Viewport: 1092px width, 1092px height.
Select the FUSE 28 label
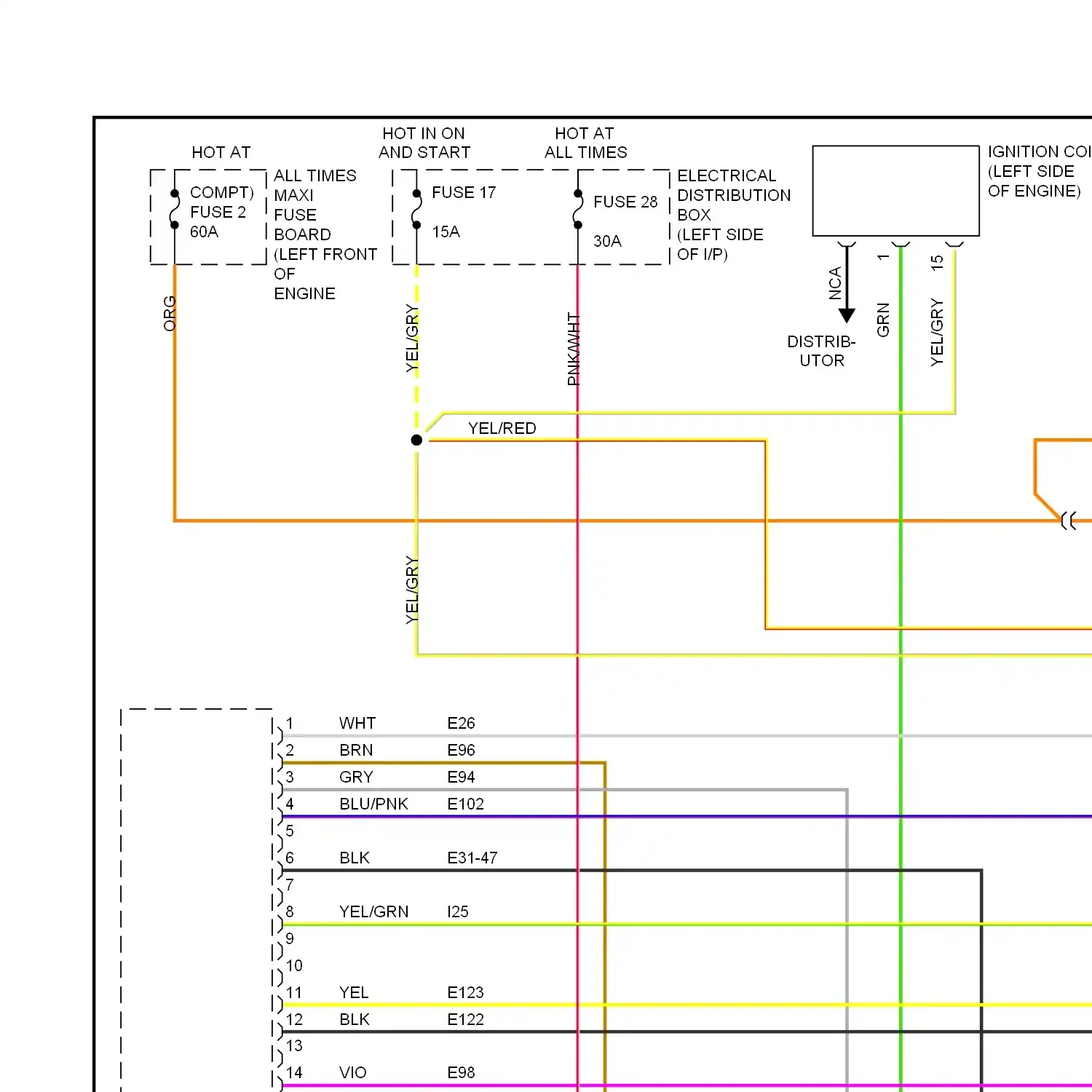pyautogui.click(x=625, y=202)
